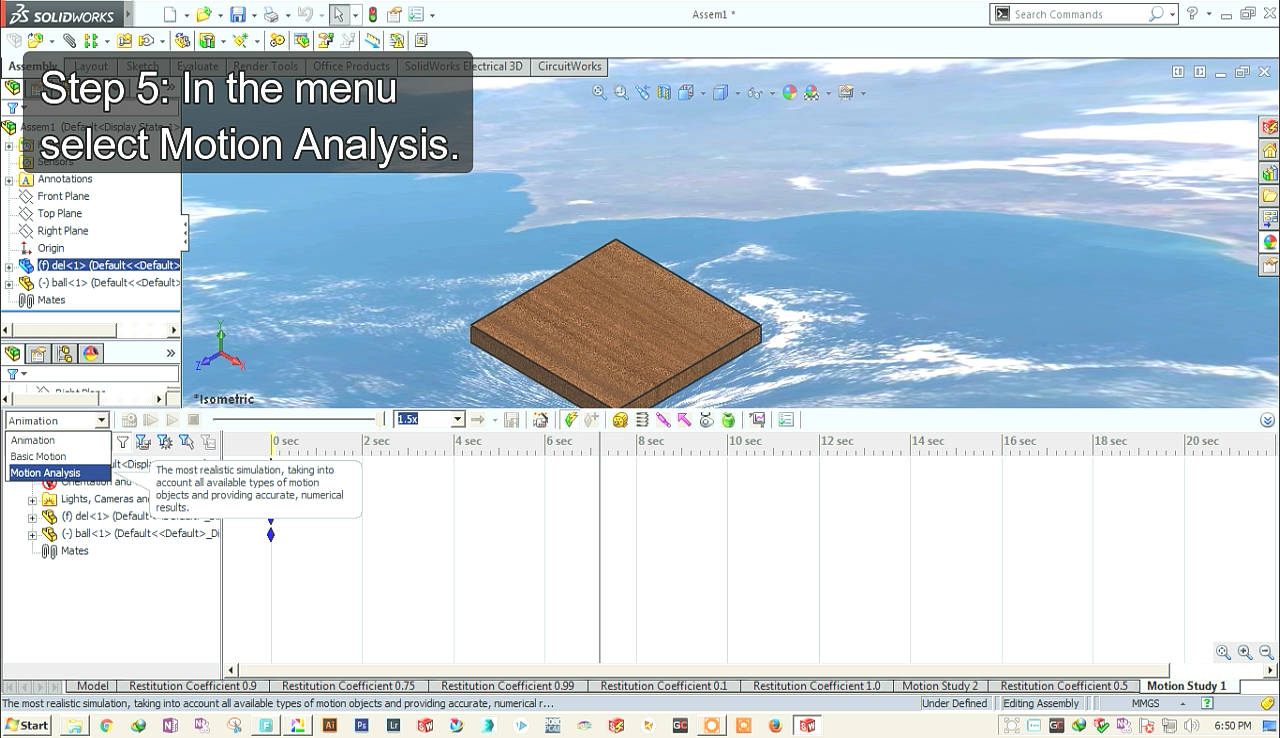Open the CircuitWorks ribbon tab
The width and height of the screenshot is (1280, 738).
pos(569,67)
